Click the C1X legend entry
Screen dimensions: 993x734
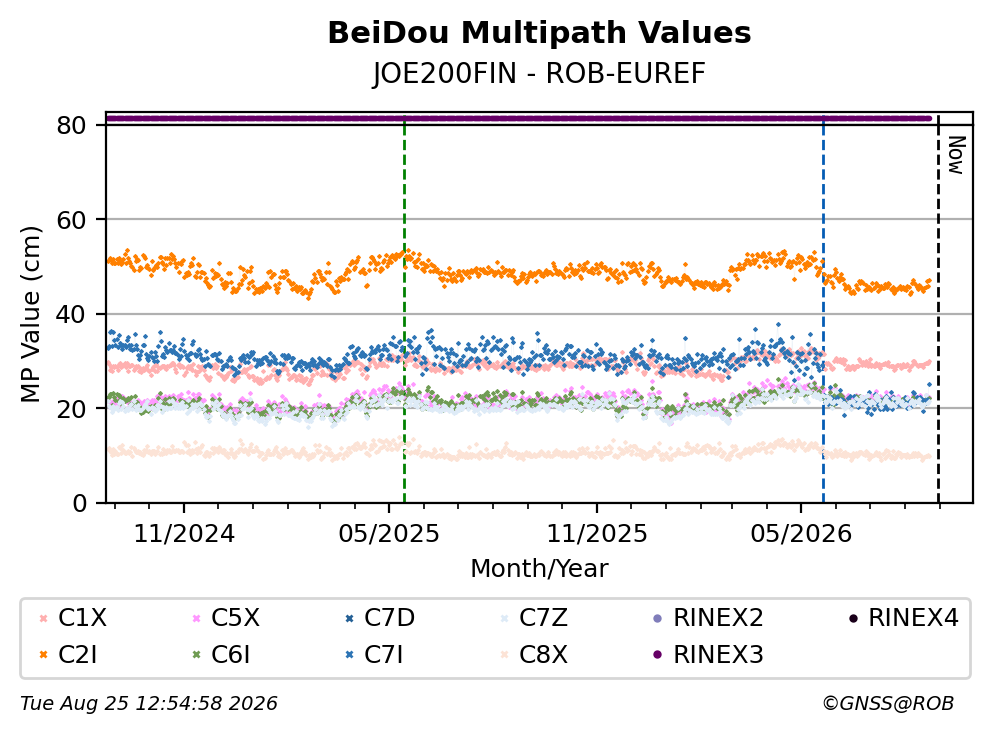point(73,617)
